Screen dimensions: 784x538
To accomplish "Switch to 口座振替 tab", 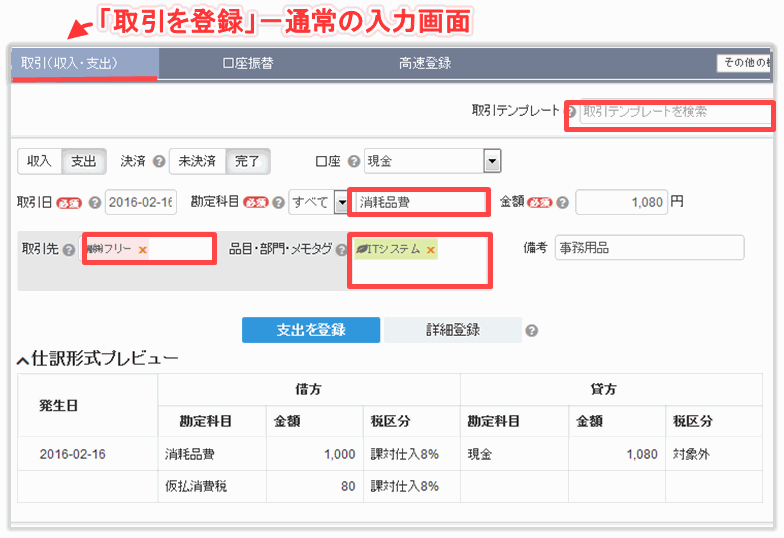I will pos(248,64).
